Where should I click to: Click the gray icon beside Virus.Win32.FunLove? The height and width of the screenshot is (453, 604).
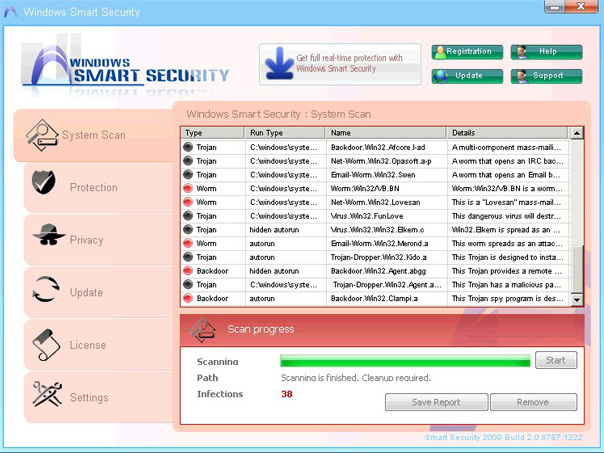click(x=188, y=216)
